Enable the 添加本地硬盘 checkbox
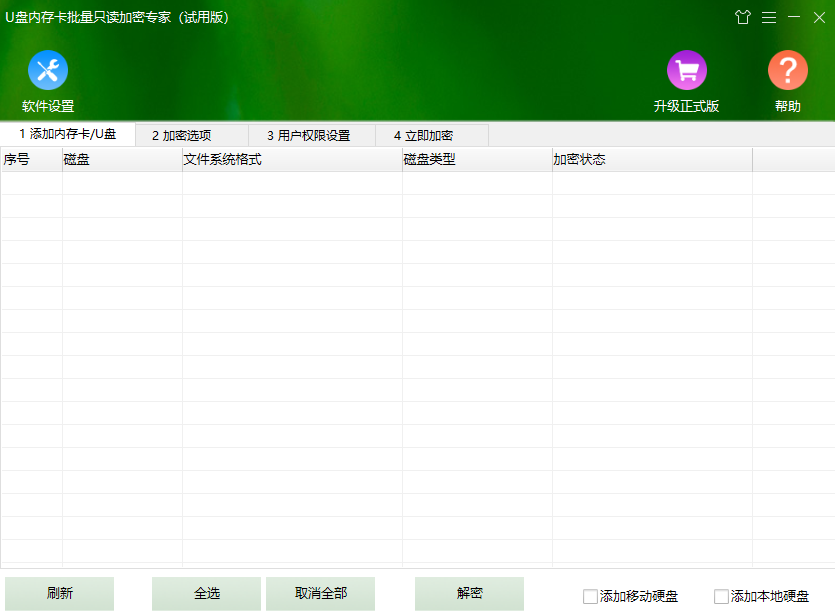Screen dimensions: 835x612 (719, 595)
